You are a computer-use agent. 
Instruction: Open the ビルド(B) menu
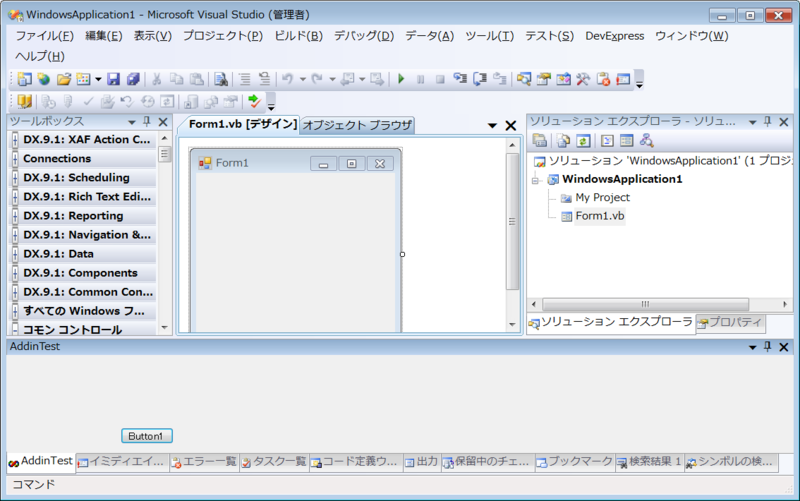[x=298, y=36]
